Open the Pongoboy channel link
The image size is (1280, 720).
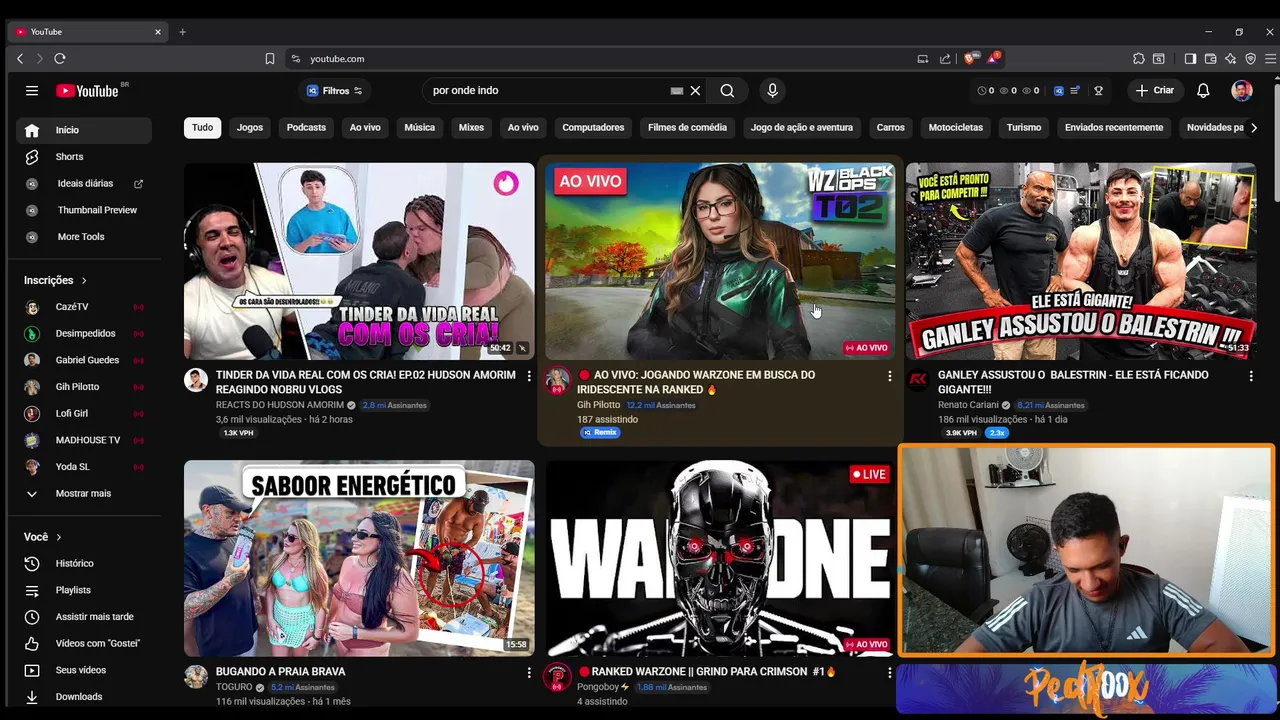[x=599, y=687]
